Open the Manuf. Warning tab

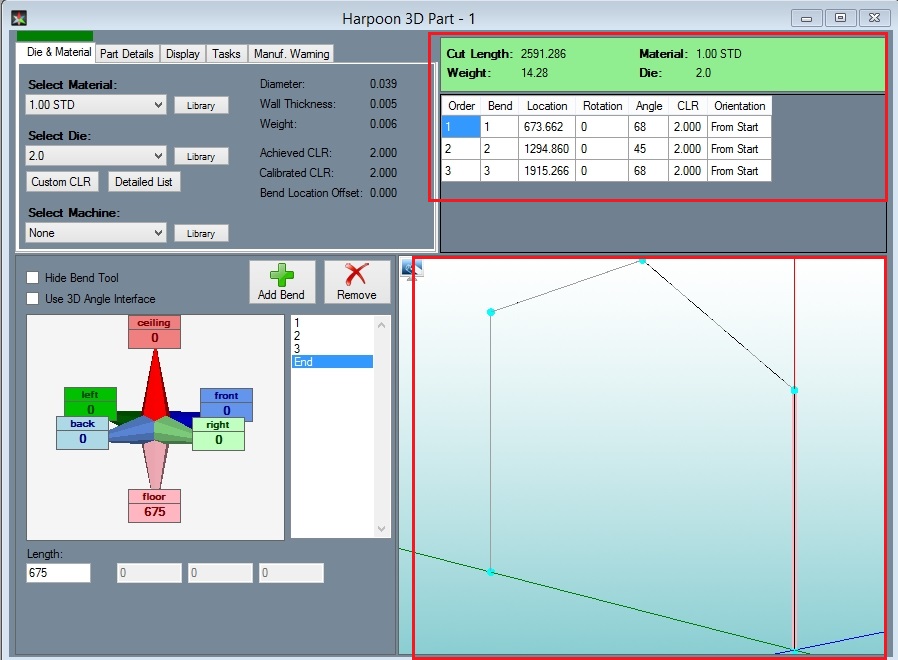pyautogui.click(x=291, y=54)
